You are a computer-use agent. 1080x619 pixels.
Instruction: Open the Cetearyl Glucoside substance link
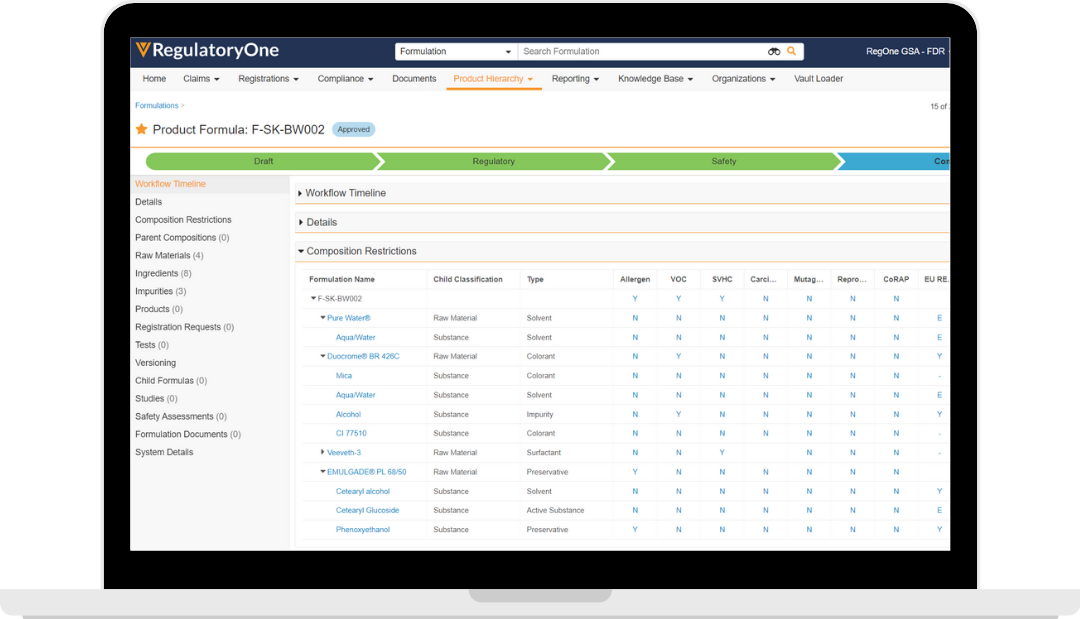(367, 511)
